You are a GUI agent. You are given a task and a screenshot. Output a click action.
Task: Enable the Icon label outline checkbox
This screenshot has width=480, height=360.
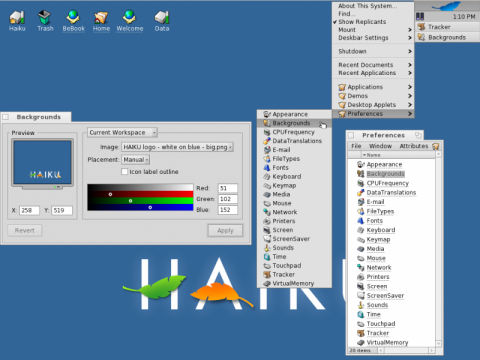125,171
